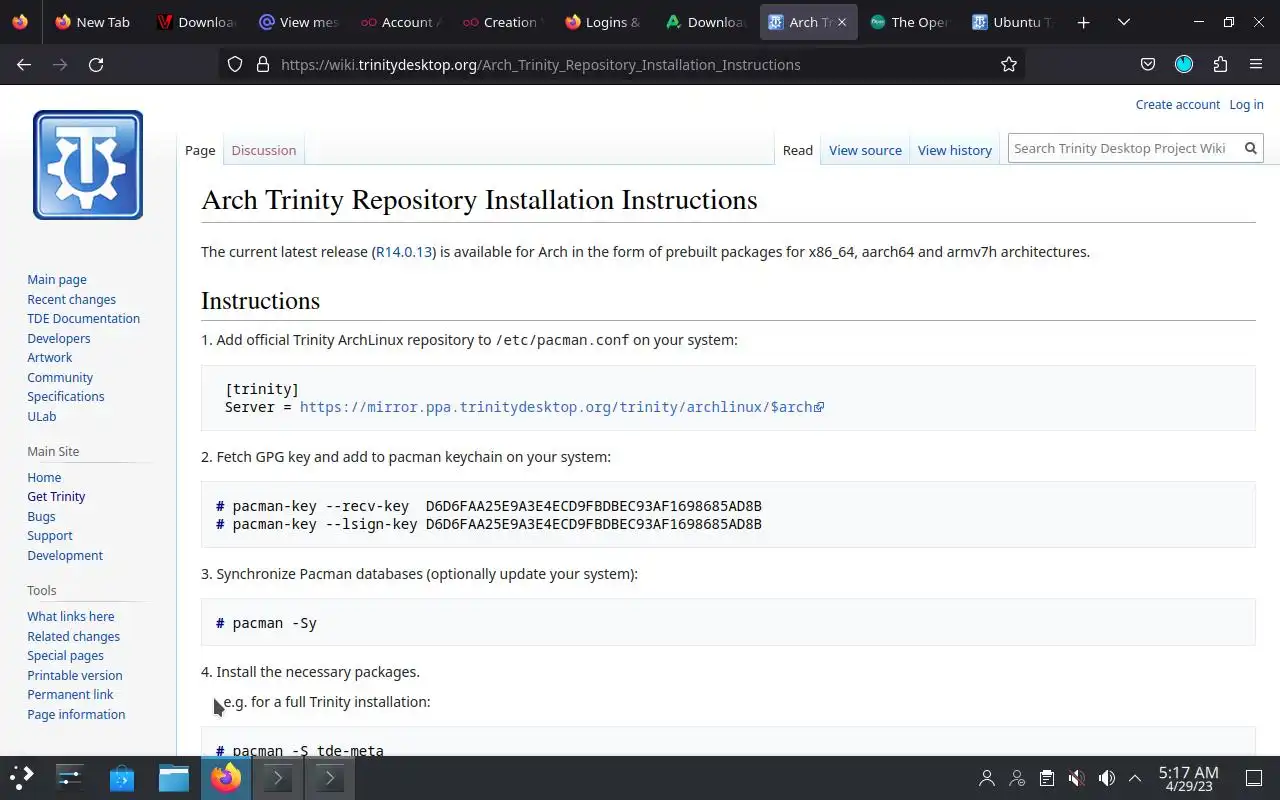Click the Create account link
The image size is (1280, 800).
1177,104
